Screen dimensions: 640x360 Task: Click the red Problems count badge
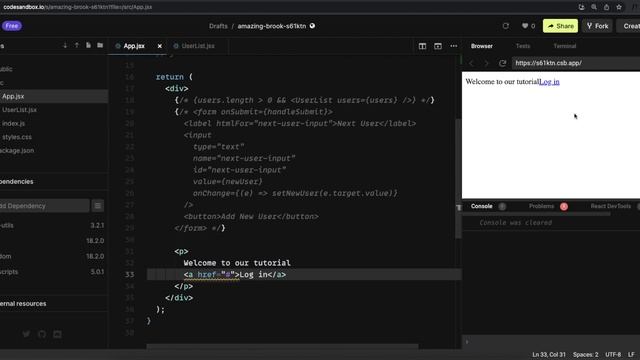pos(564,207)
